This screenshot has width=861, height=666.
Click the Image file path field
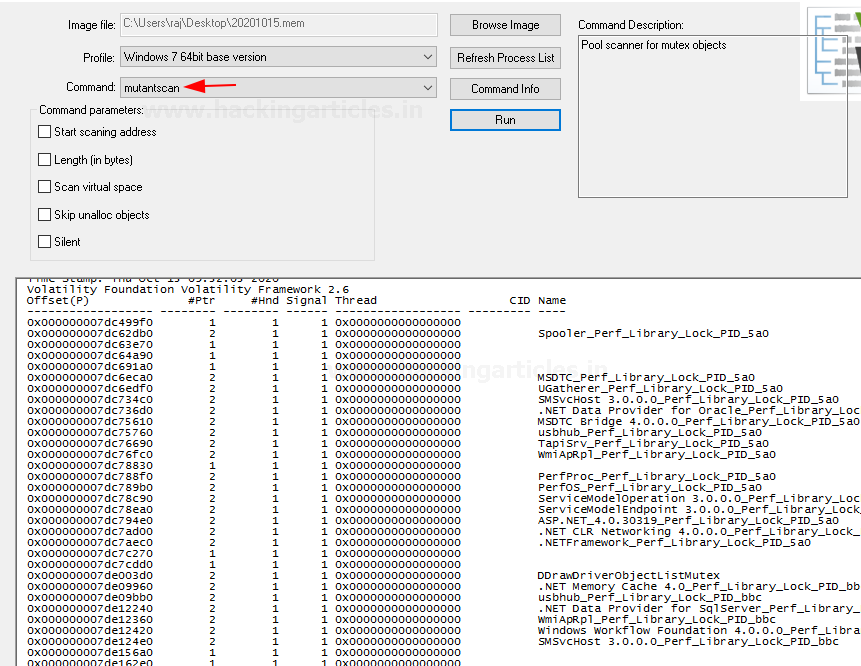[278, 25]
